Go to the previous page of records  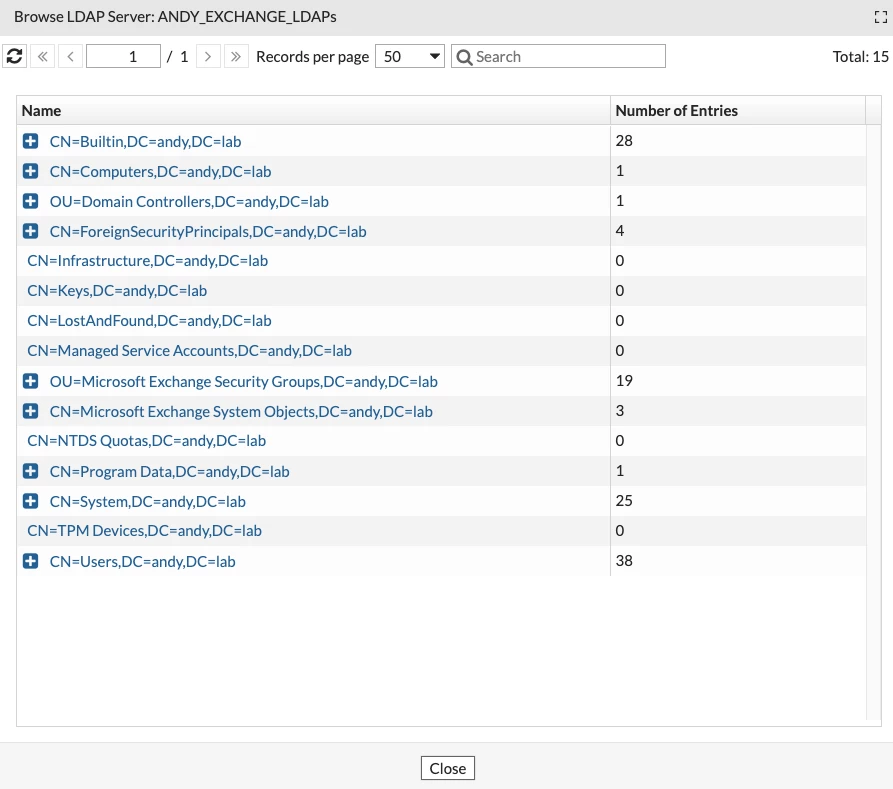click(x=71, y=56)
